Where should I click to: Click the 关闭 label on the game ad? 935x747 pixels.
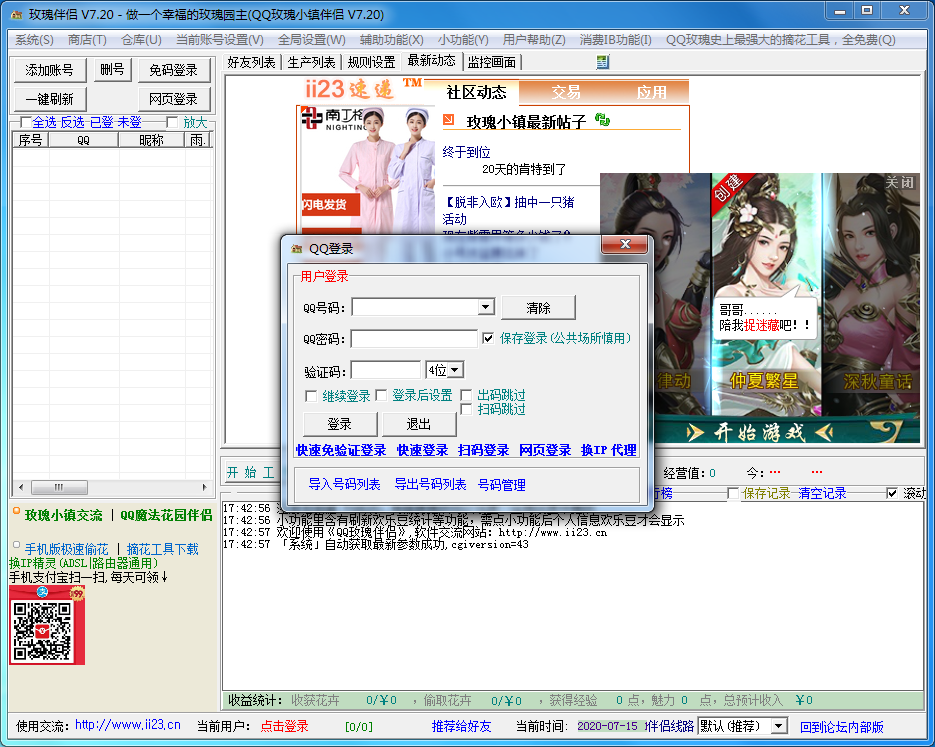899,182
